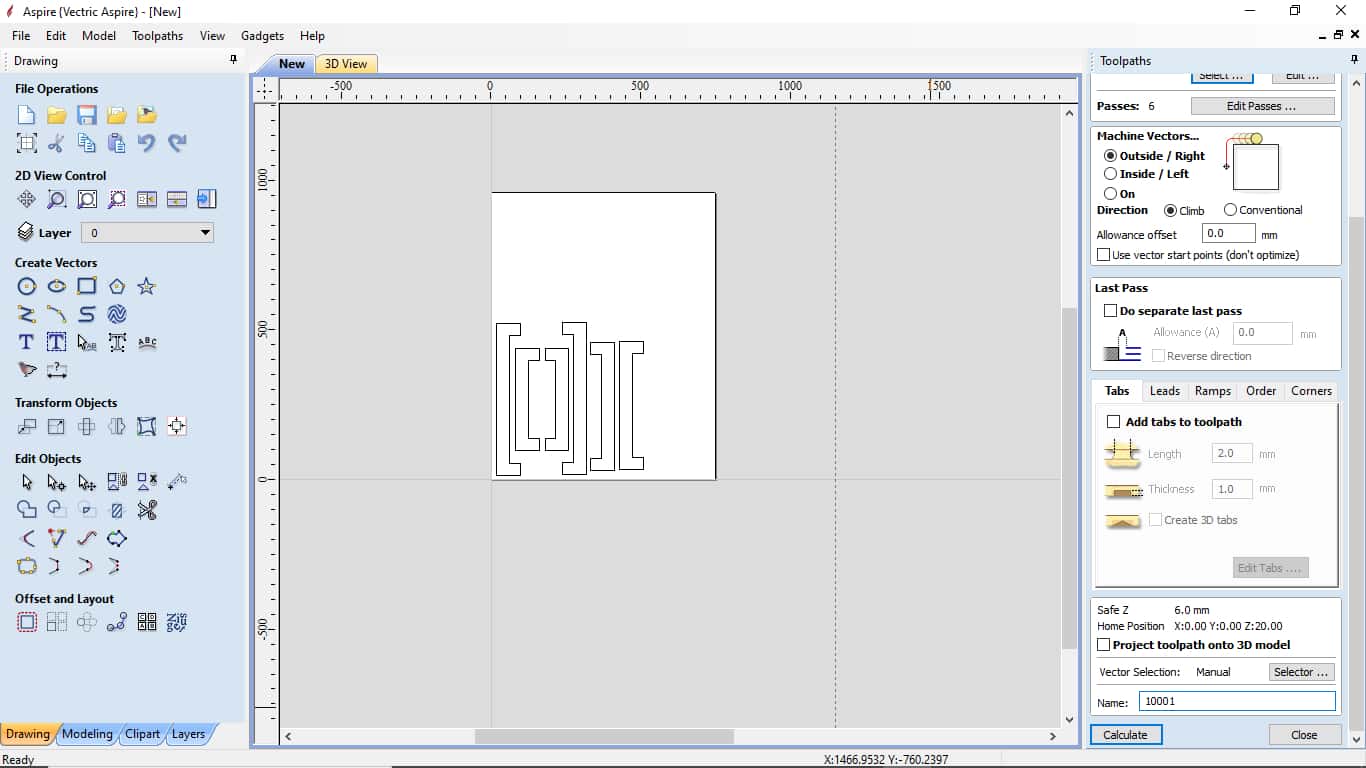Switch to the Modeling tab

coord(87,734)
